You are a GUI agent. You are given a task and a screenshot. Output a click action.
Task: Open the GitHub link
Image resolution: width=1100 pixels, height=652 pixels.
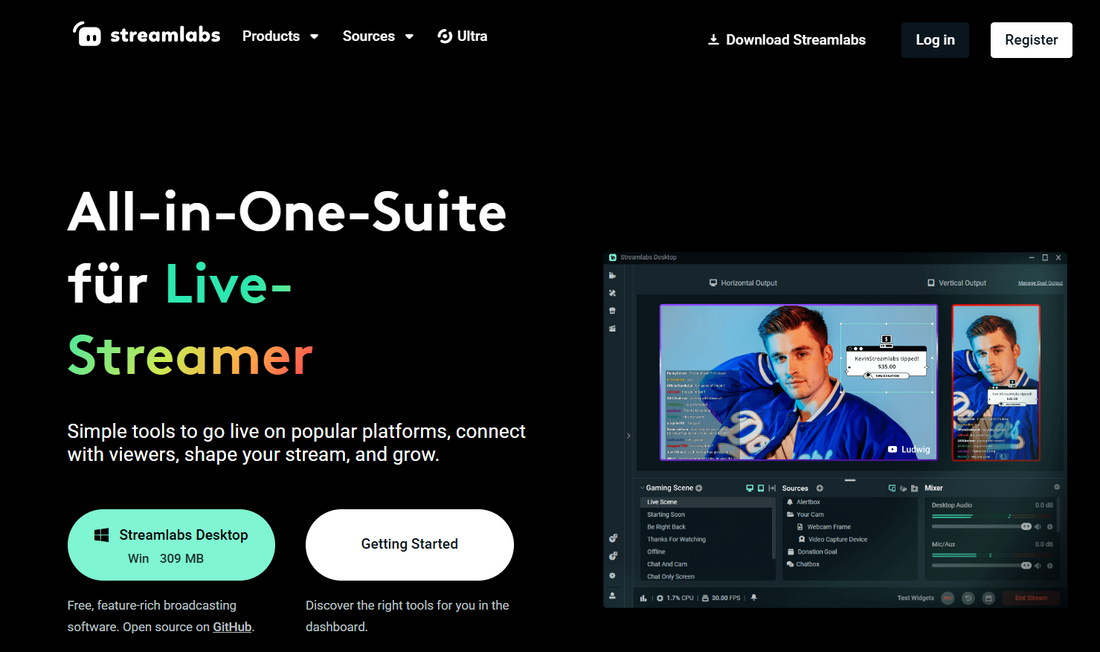[232, 627]
